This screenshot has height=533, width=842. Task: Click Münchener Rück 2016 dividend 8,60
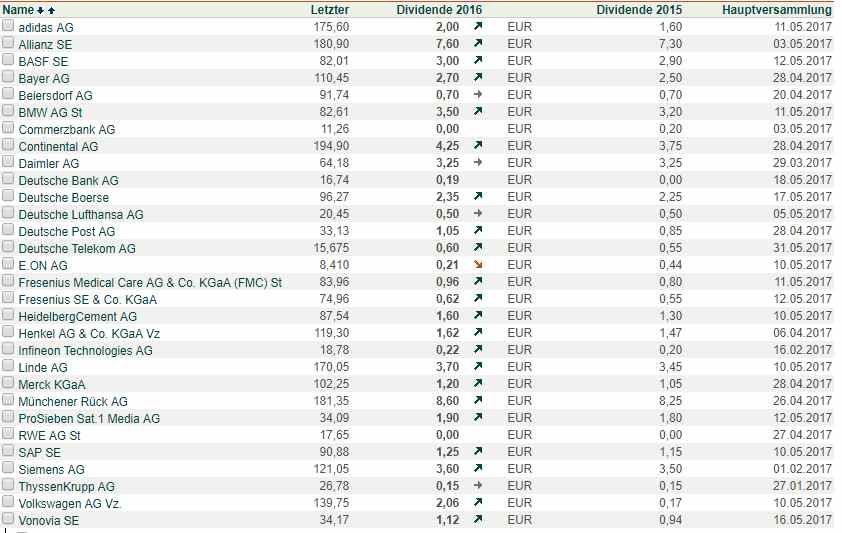tap(447, 401)
